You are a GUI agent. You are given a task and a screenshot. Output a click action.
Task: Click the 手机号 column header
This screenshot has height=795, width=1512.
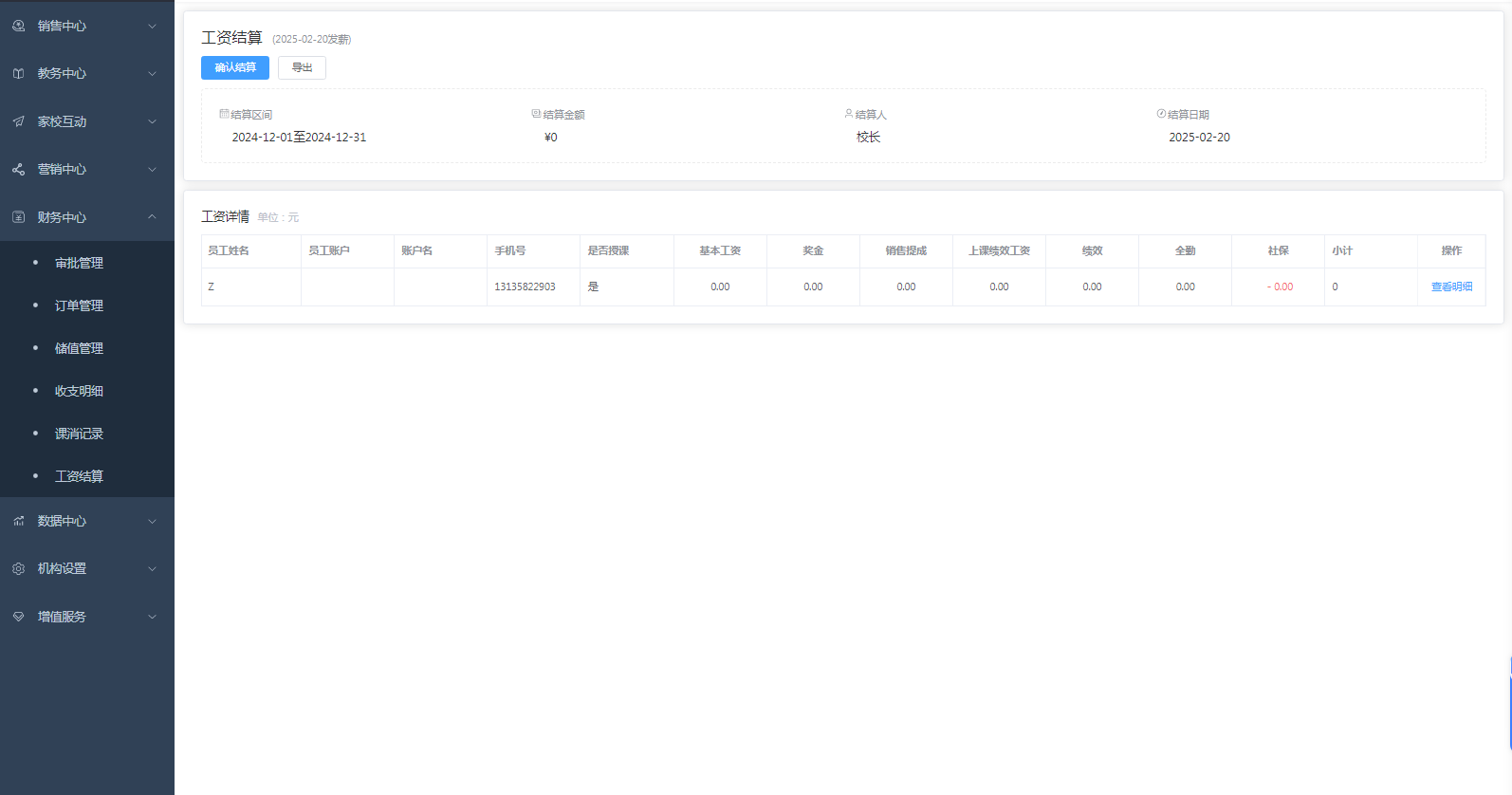pyautogui.click(x=510, y=250)
